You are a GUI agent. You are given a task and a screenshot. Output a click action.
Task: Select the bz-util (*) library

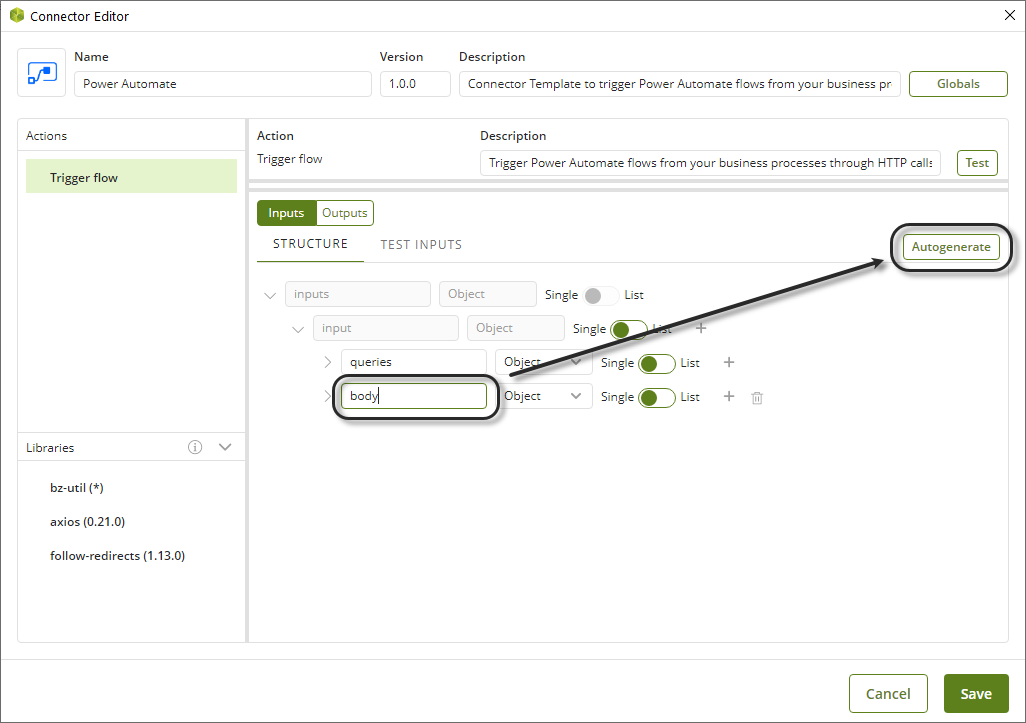(x=77, y=487)
